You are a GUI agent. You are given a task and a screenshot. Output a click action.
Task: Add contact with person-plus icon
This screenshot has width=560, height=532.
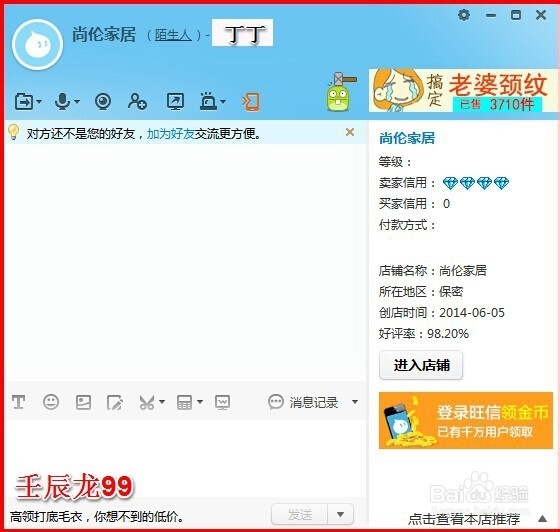coord(137,102)
